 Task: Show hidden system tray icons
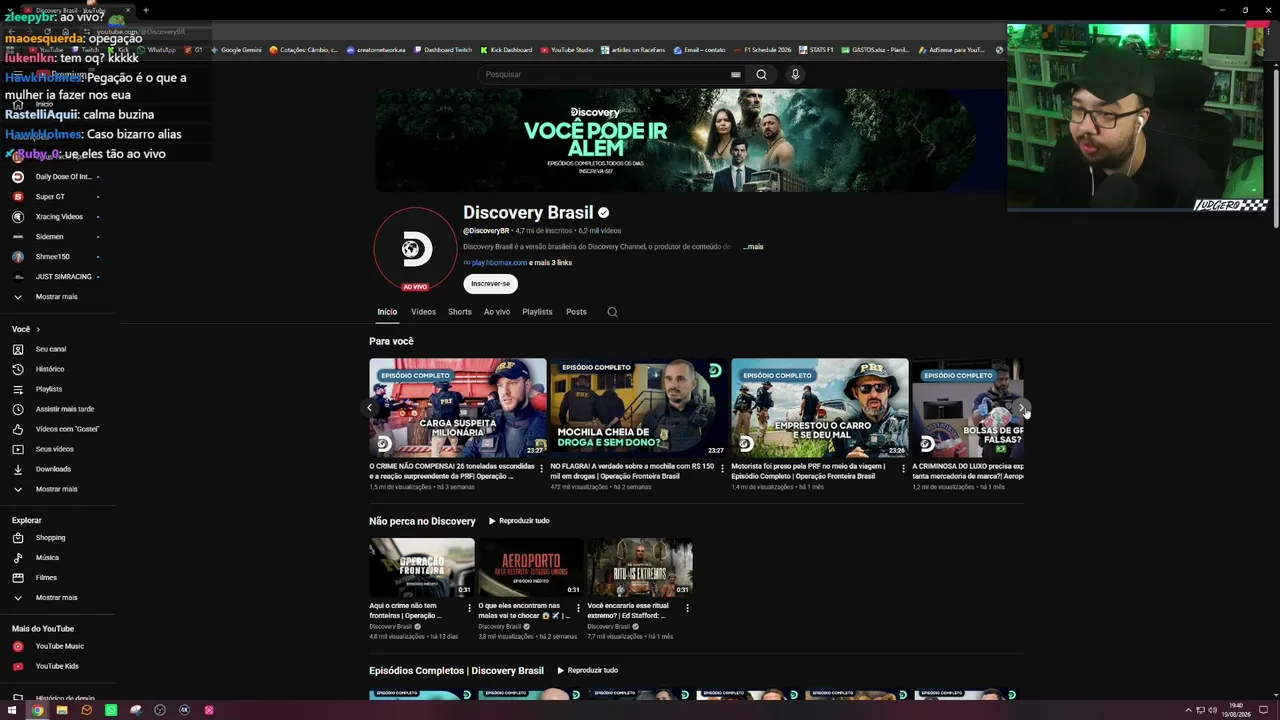pyautogui.click(x=1188, y=710)
